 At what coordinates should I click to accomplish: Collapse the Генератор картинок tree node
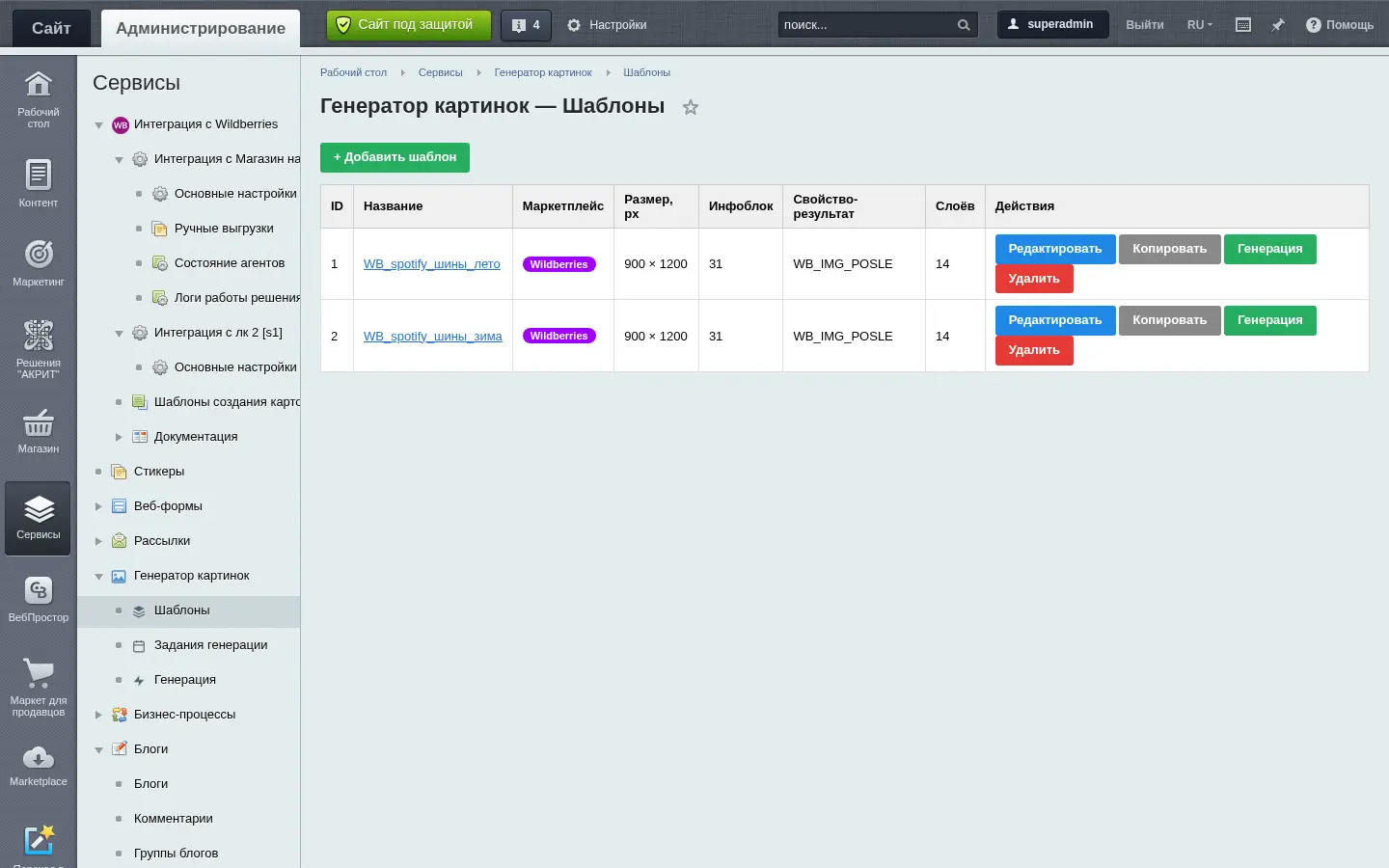tap(98, 577)
